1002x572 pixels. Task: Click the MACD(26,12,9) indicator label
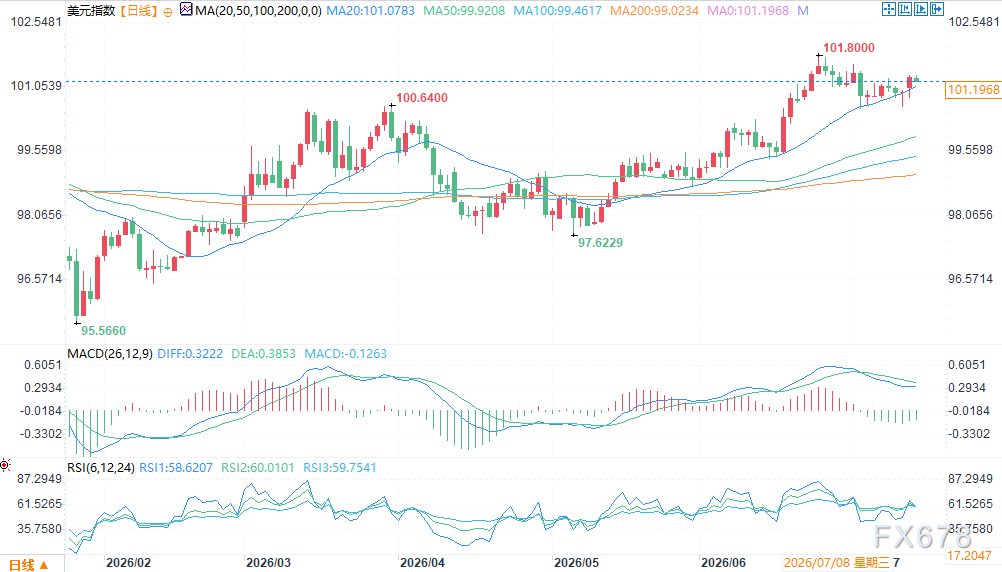[x=110, y=353]
